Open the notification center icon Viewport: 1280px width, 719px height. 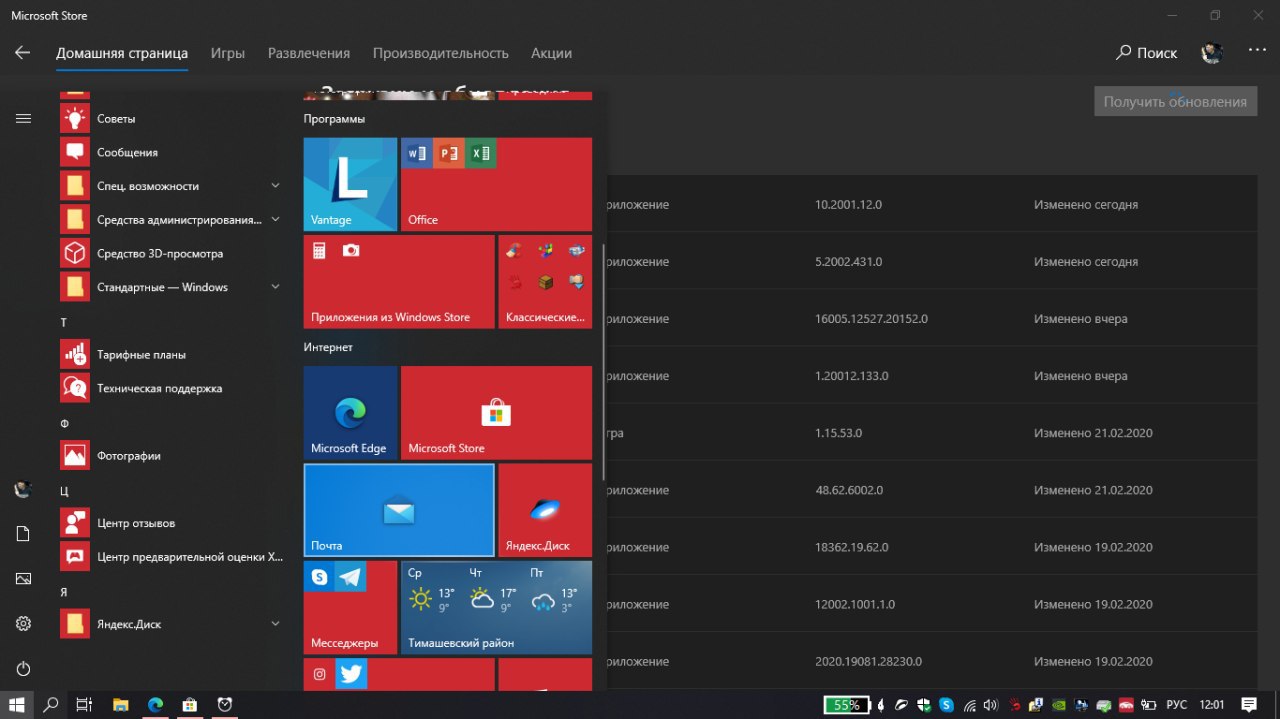(x=1249, y=705)
